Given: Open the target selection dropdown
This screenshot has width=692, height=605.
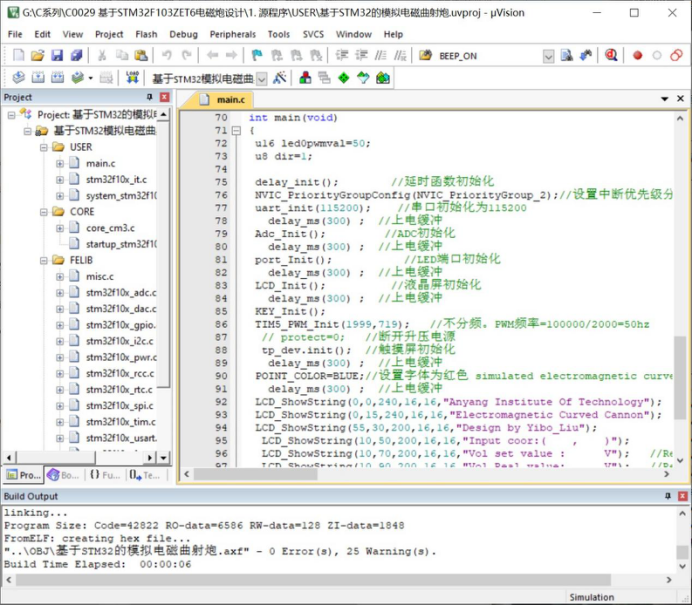Looking at the screenshot, I should (x=262, y=79).
